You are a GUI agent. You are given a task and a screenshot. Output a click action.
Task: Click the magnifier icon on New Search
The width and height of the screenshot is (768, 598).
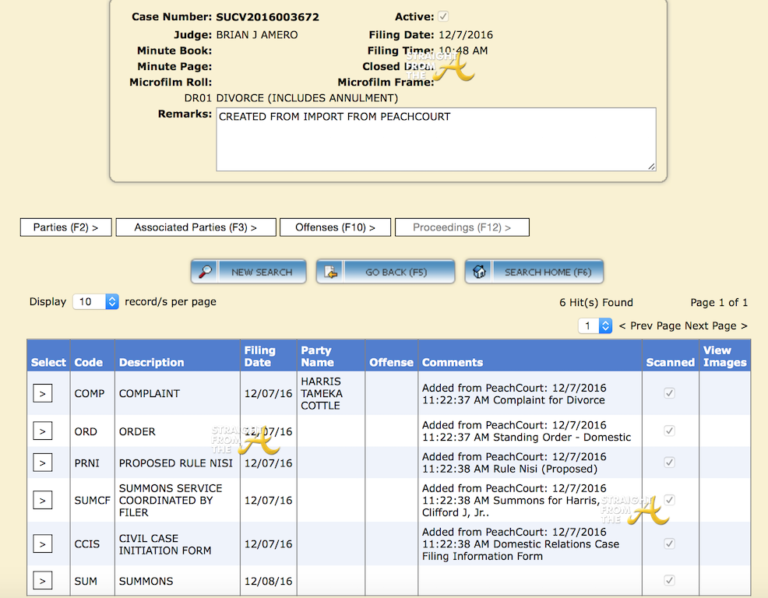pyautogui.click(x=206, y=271)
